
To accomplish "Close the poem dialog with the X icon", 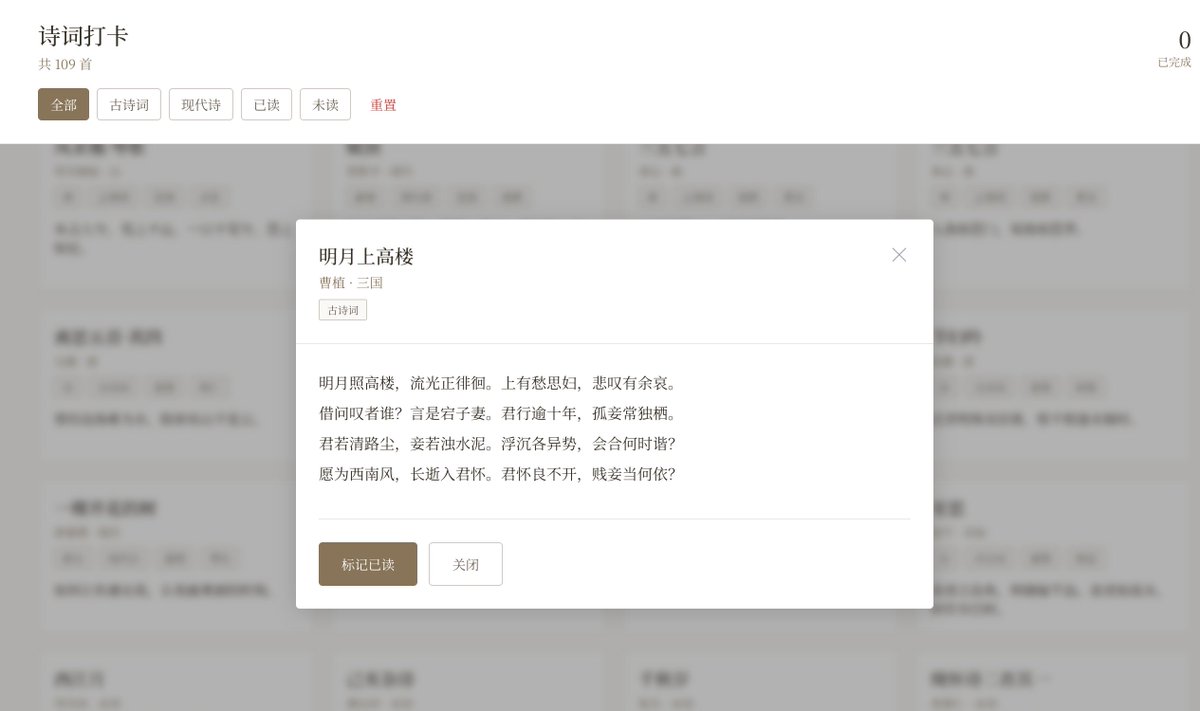I will [x=899, y=255].
